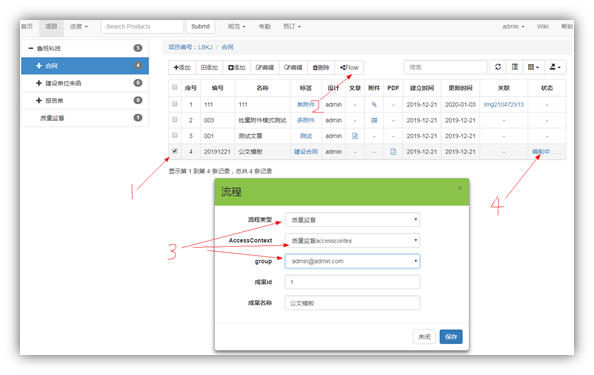
Task: Open the 规范 dropdown in the navbar
Action: point(236,27)
